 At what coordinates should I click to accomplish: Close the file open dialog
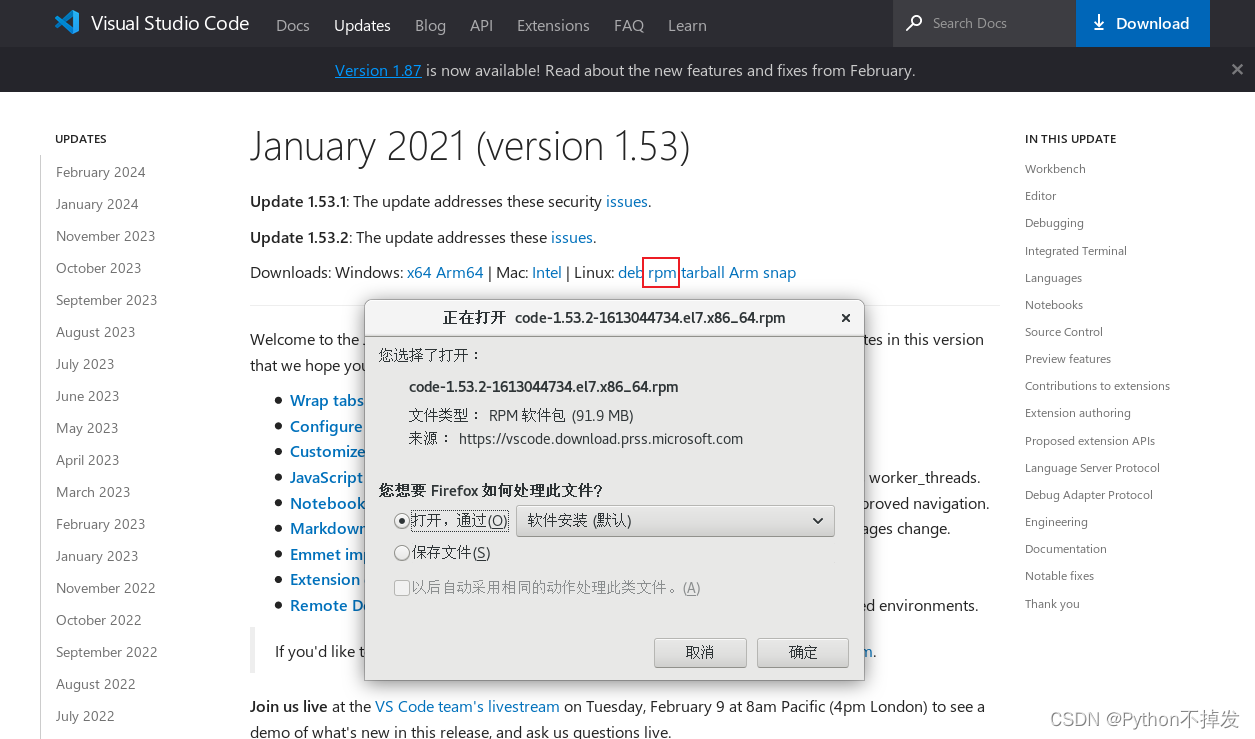pos(845,318)
